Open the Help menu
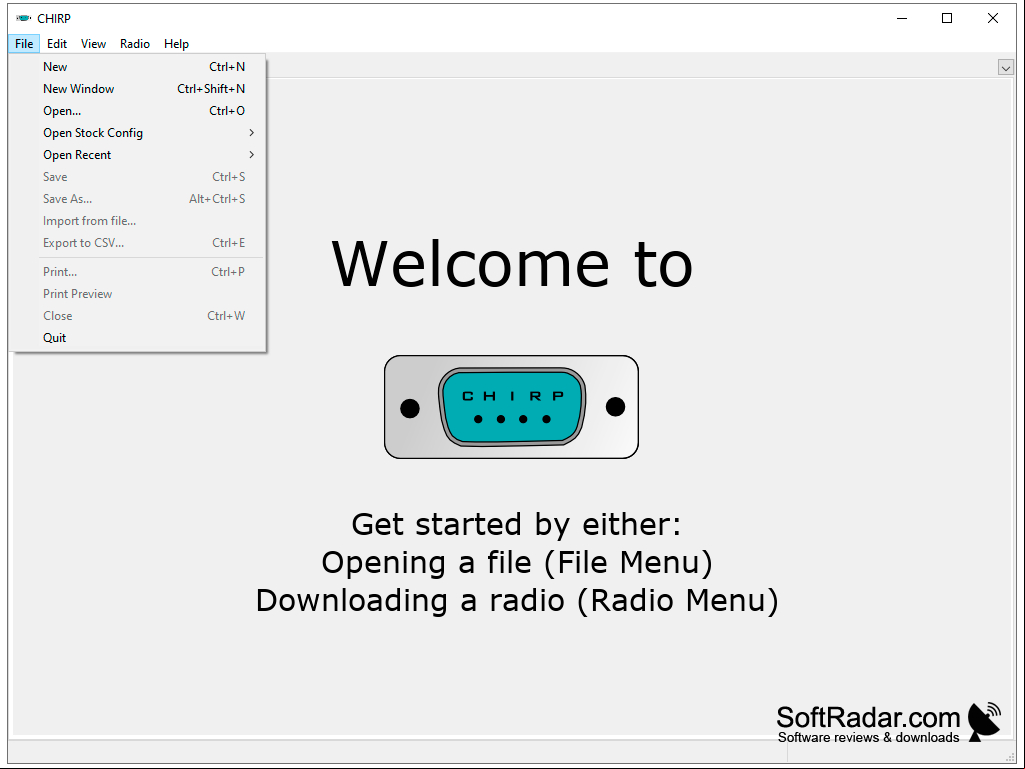Viewport: 1025px width, 769px height. 176,44
